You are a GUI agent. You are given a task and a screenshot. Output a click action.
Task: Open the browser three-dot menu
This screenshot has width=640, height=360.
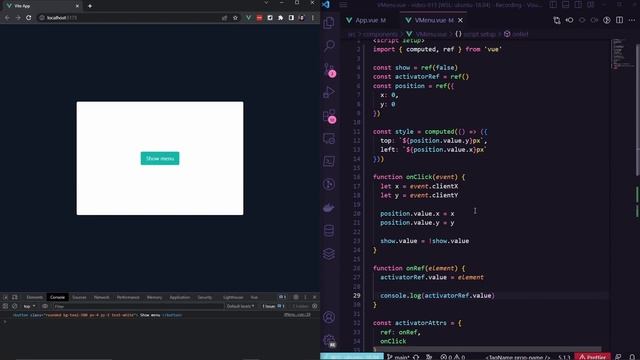point(313,18)
